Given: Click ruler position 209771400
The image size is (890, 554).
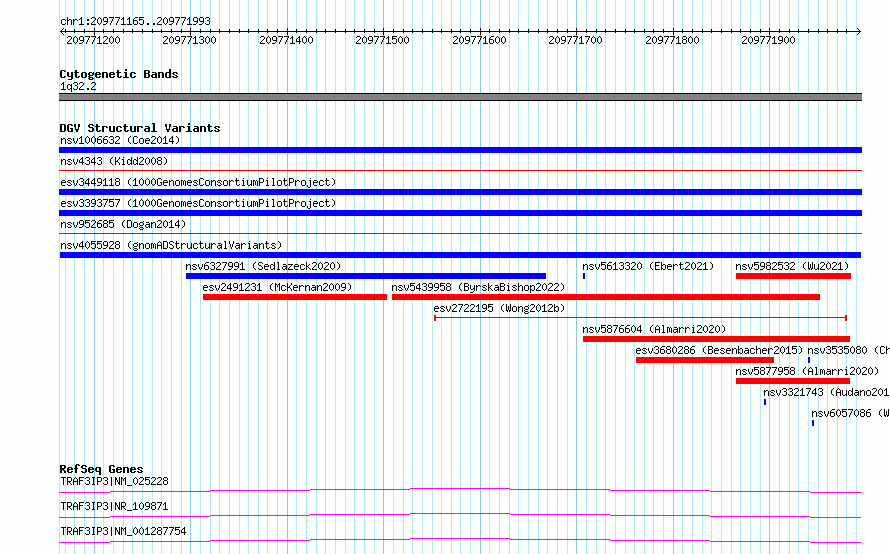Looking at the screenshot, I should coord(286,40).
